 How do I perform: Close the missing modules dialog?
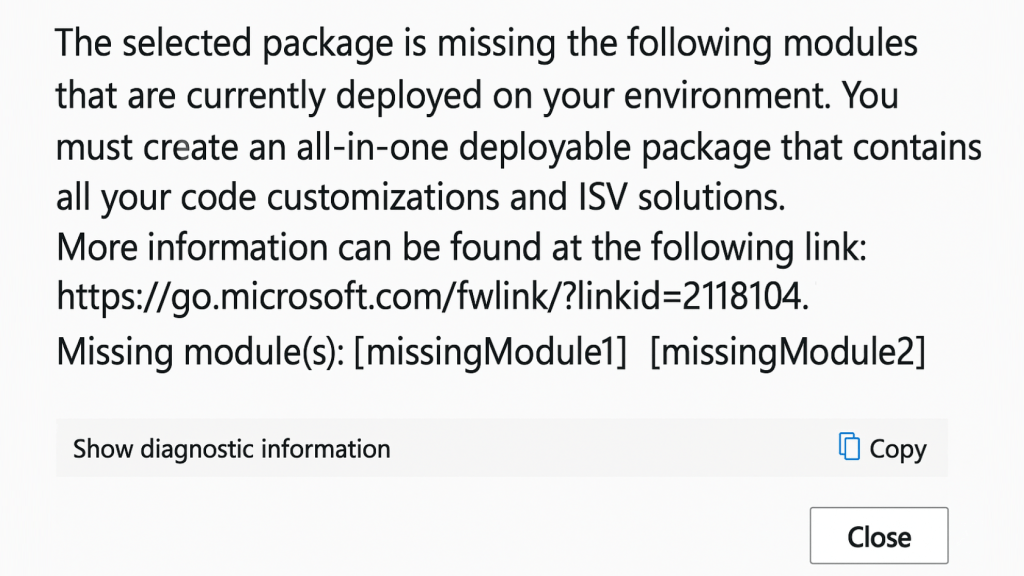click(x=878, y=537)
